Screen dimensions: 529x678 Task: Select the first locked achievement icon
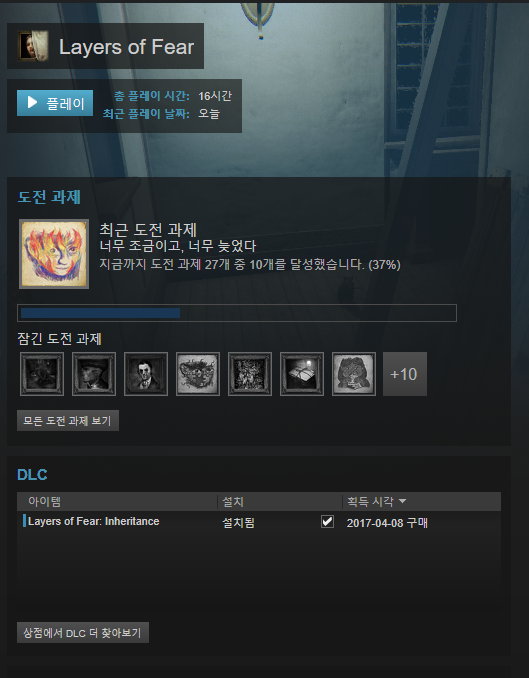click(42, 374)
